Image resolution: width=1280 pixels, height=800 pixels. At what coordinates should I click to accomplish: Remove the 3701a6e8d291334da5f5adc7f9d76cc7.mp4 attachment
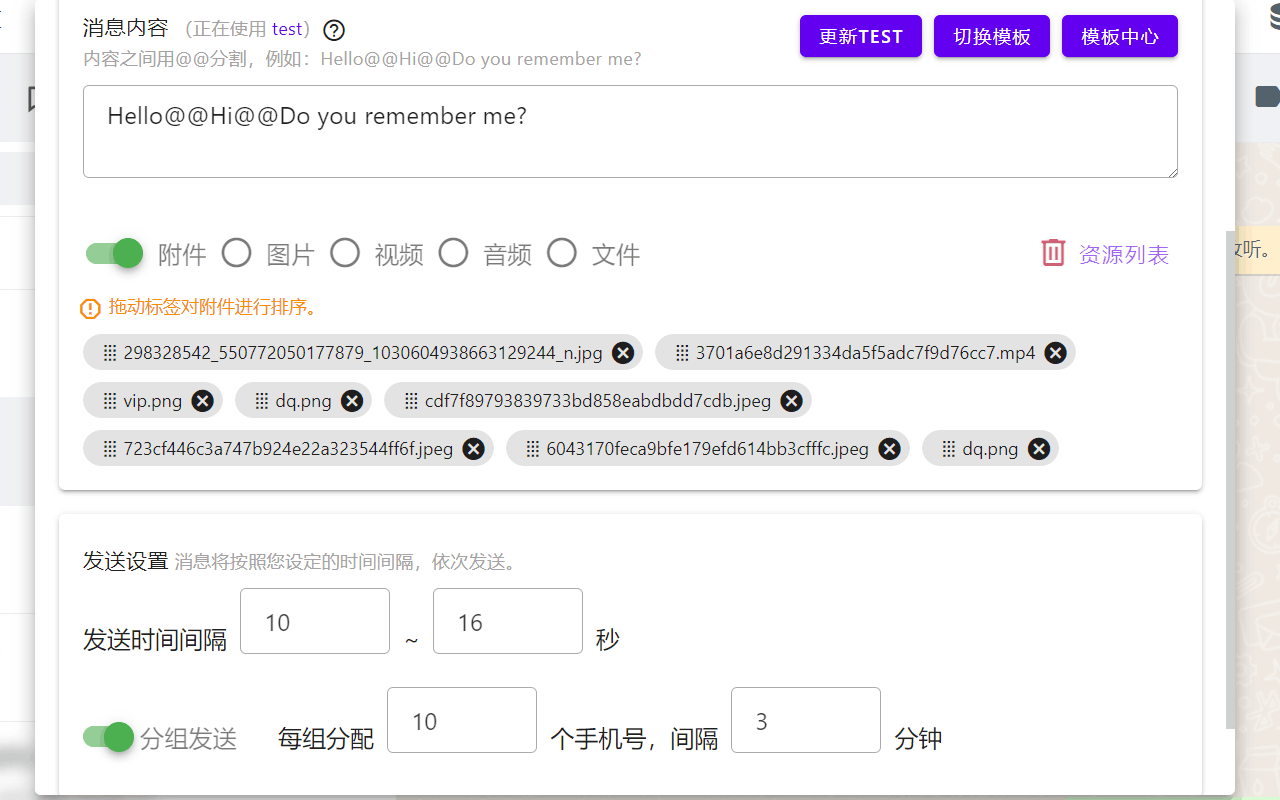(x=1055, y=352)
